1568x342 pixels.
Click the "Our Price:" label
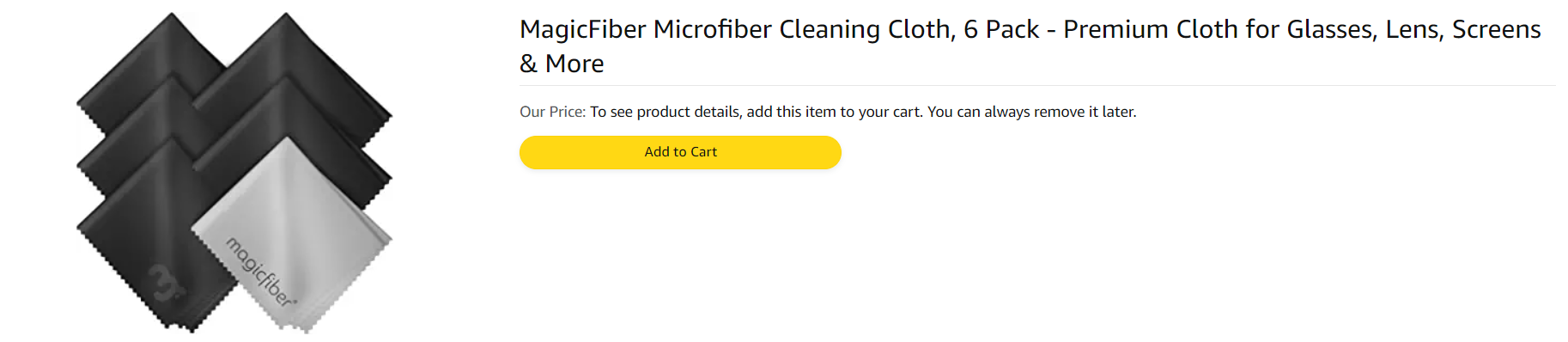[552, 112]
